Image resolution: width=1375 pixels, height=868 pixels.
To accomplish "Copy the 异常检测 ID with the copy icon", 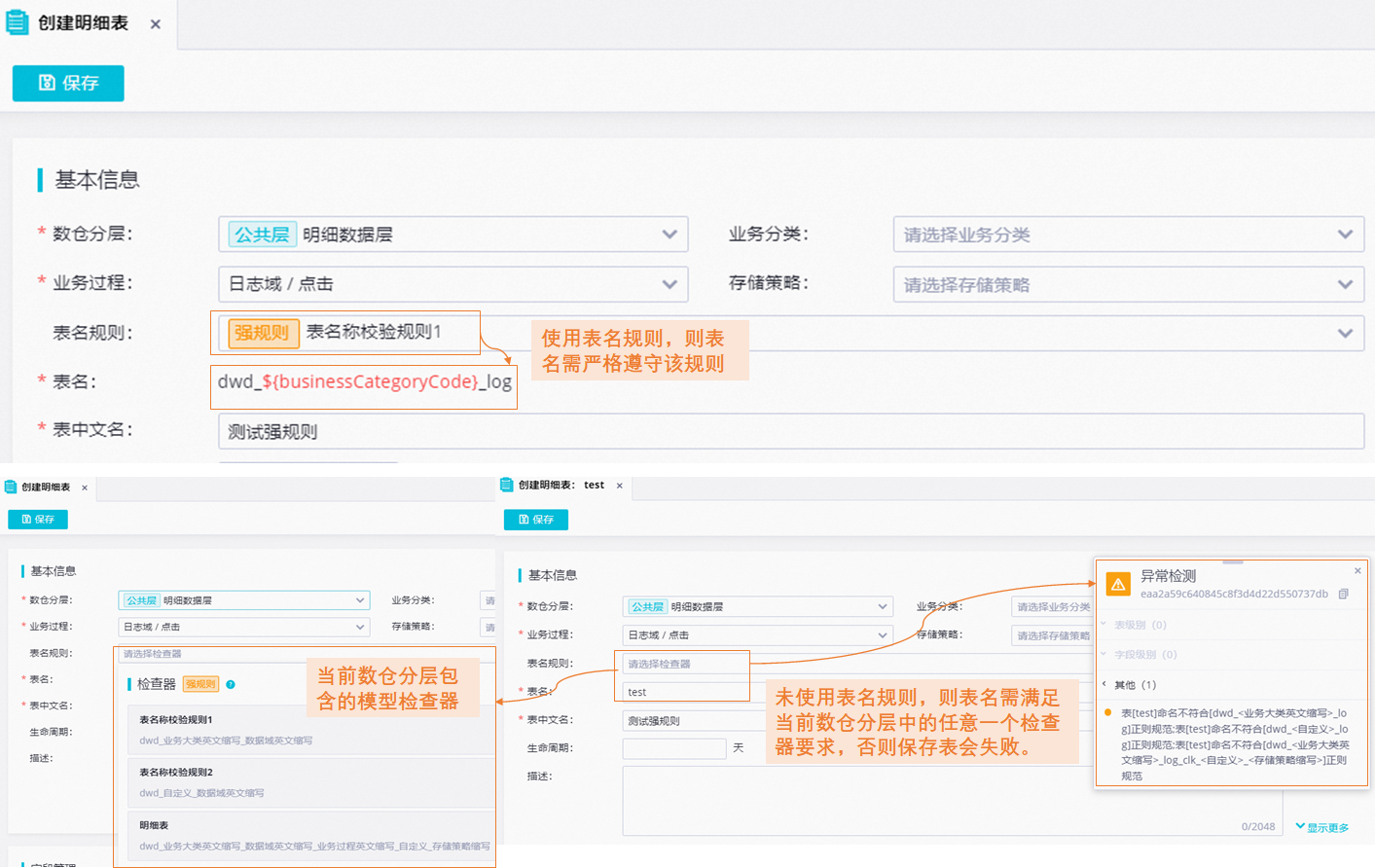I will click(x=1344, y=594).
